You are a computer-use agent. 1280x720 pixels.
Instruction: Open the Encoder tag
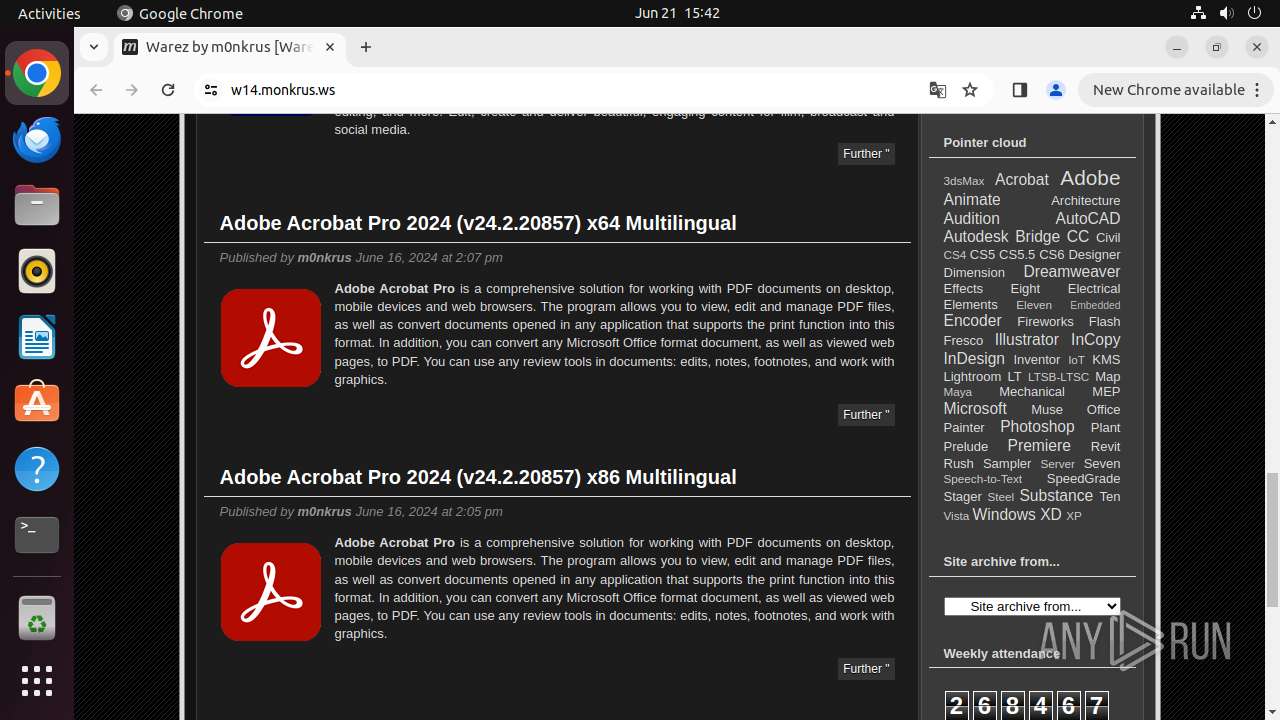click(x=972, y=320)
